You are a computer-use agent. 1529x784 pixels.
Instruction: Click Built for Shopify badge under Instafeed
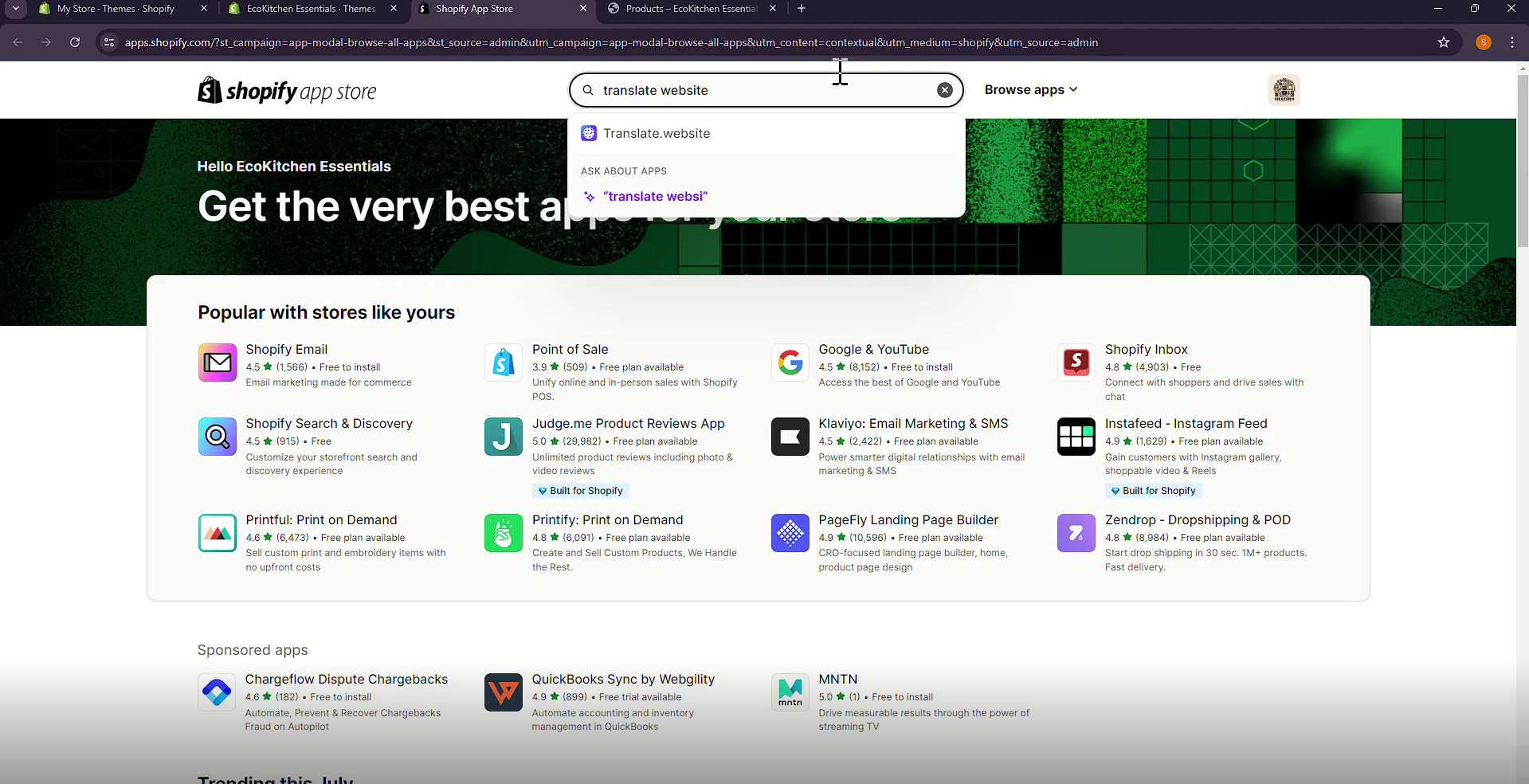(x=1154, y=491)
